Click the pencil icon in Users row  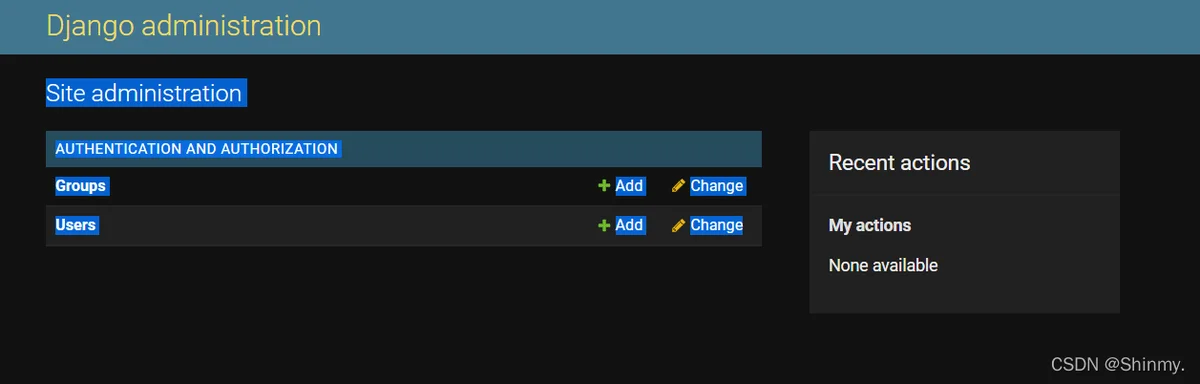click(679, 226)
